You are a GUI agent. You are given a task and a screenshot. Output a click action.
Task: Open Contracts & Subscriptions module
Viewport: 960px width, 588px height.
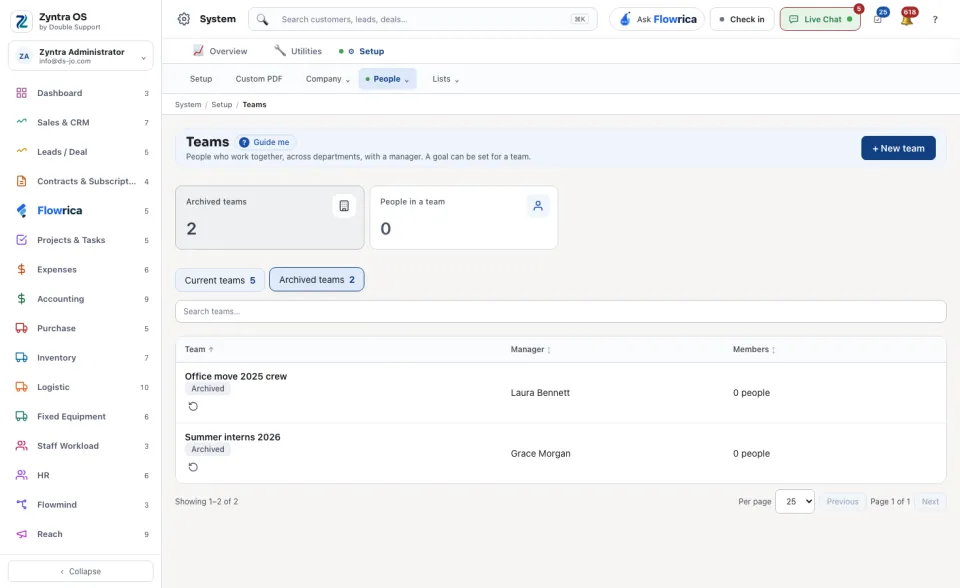[81, 181]
